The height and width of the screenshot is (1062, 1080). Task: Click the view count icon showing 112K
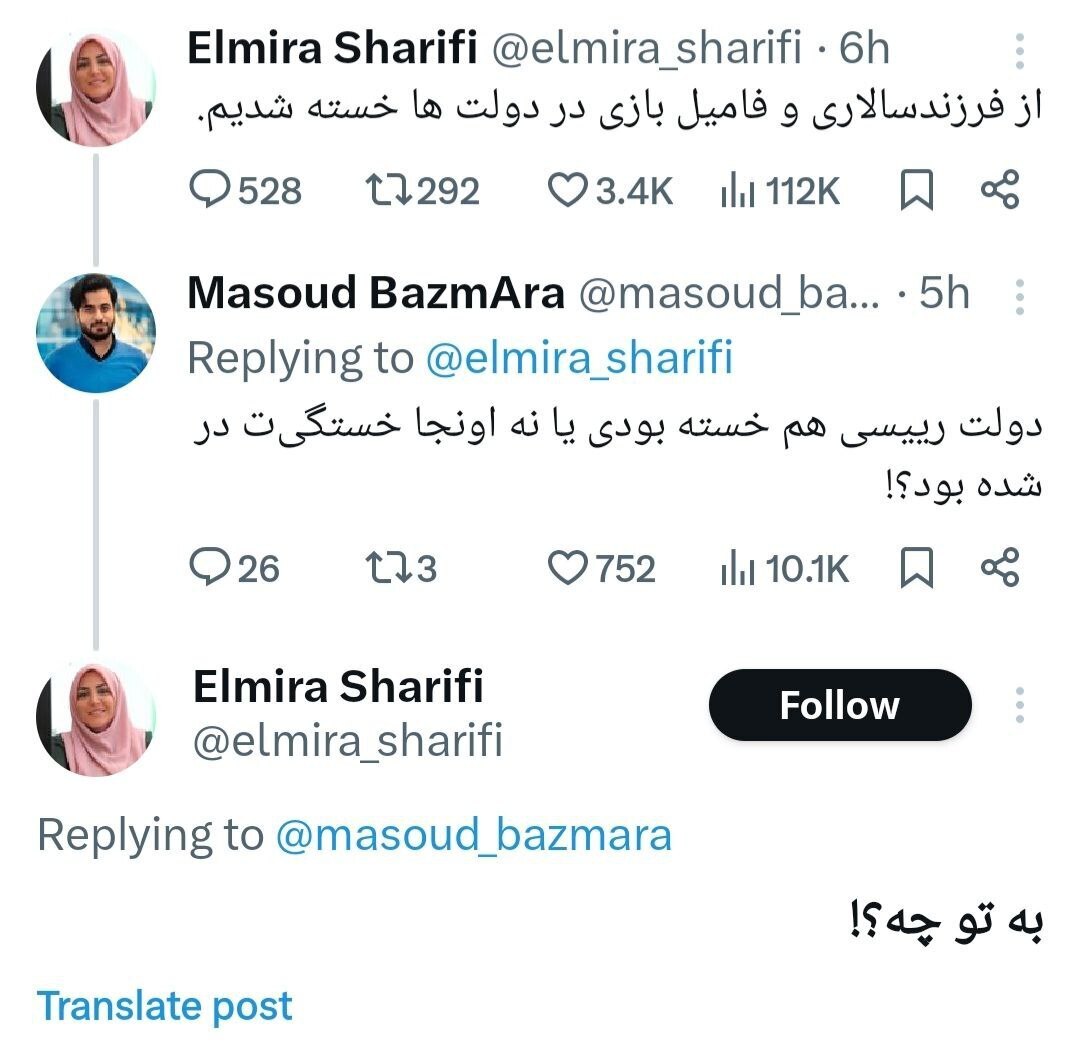click(x=739, y=191)
